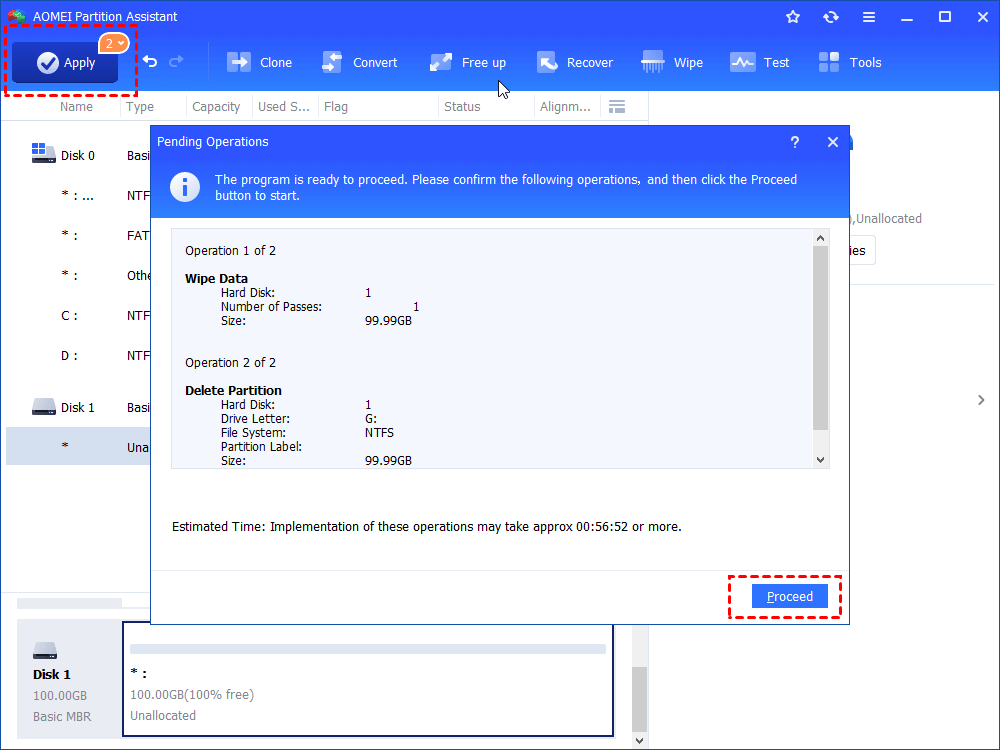Image resolution: width=1000 pixels, height=750 pixels.
Task: Select the unallocated row under Disk 1
Action: point(78,446)
